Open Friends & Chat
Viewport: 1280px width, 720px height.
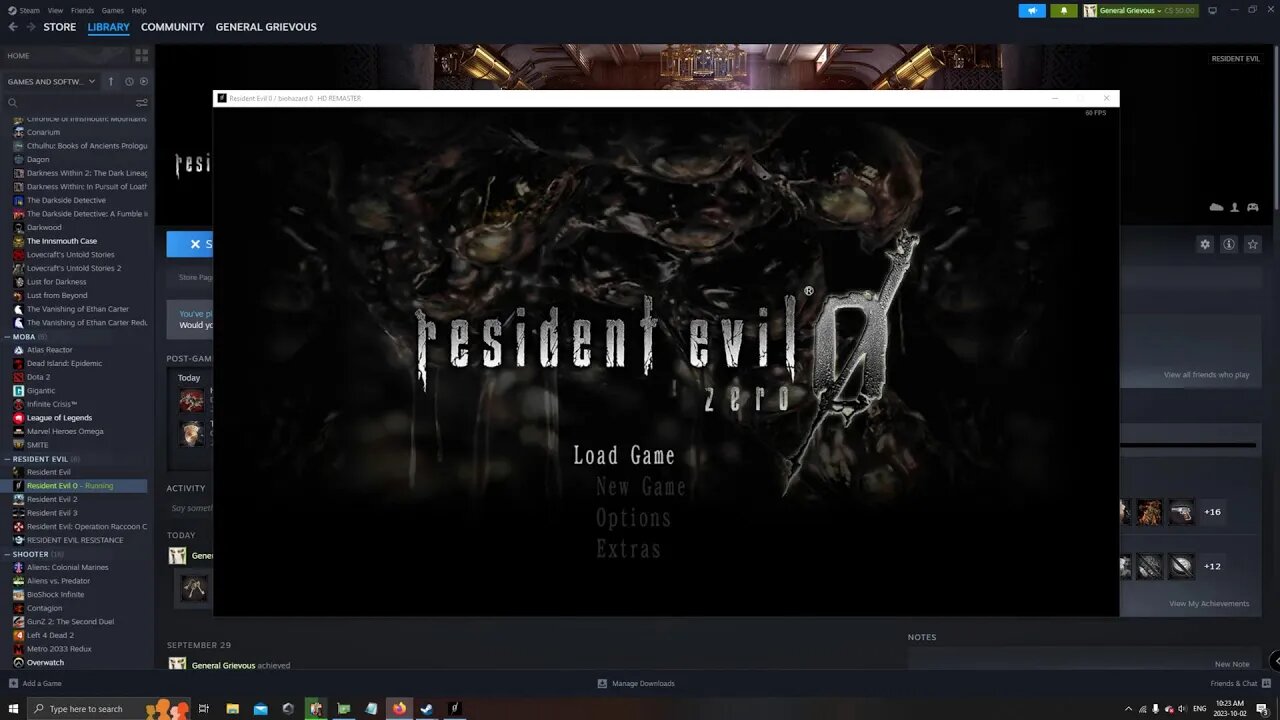[1240, 683]
